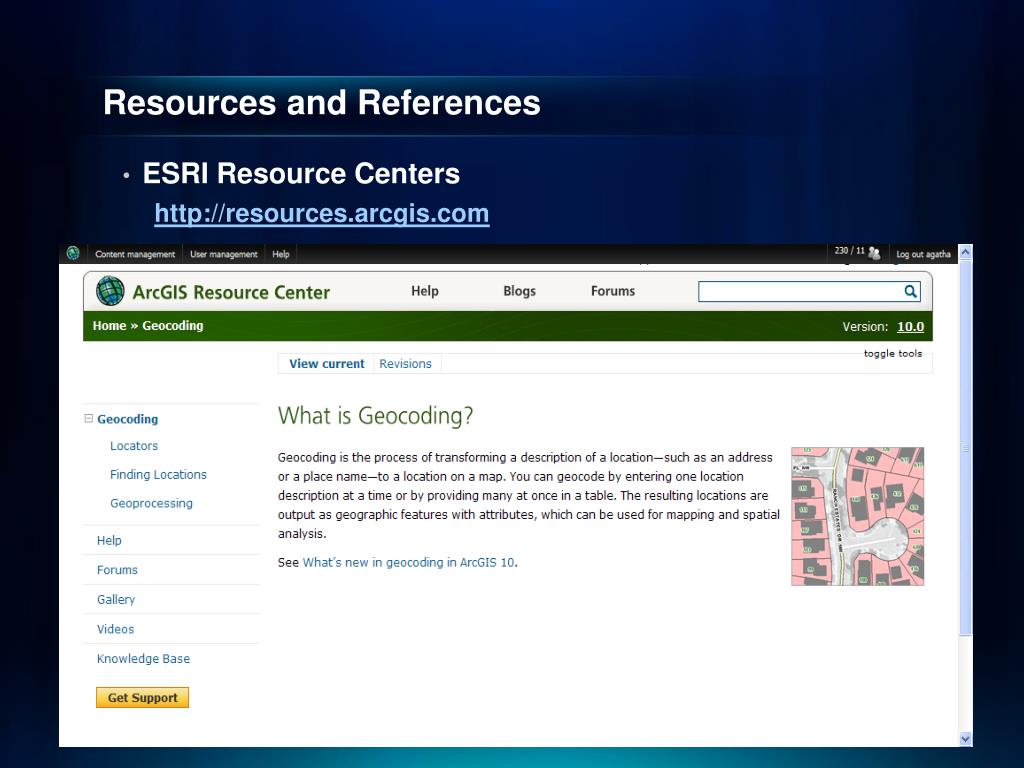
Task: Open Geocoding in the sidebar
Action: 127,419
